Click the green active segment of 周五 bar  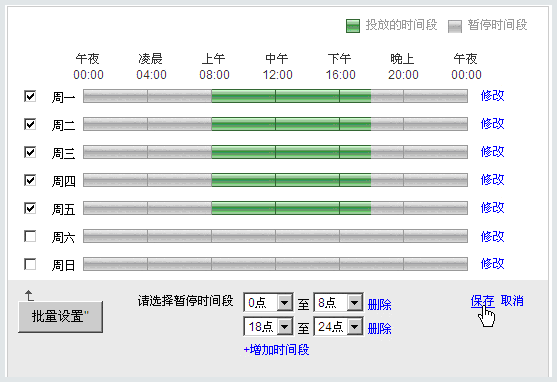point(291,208)
